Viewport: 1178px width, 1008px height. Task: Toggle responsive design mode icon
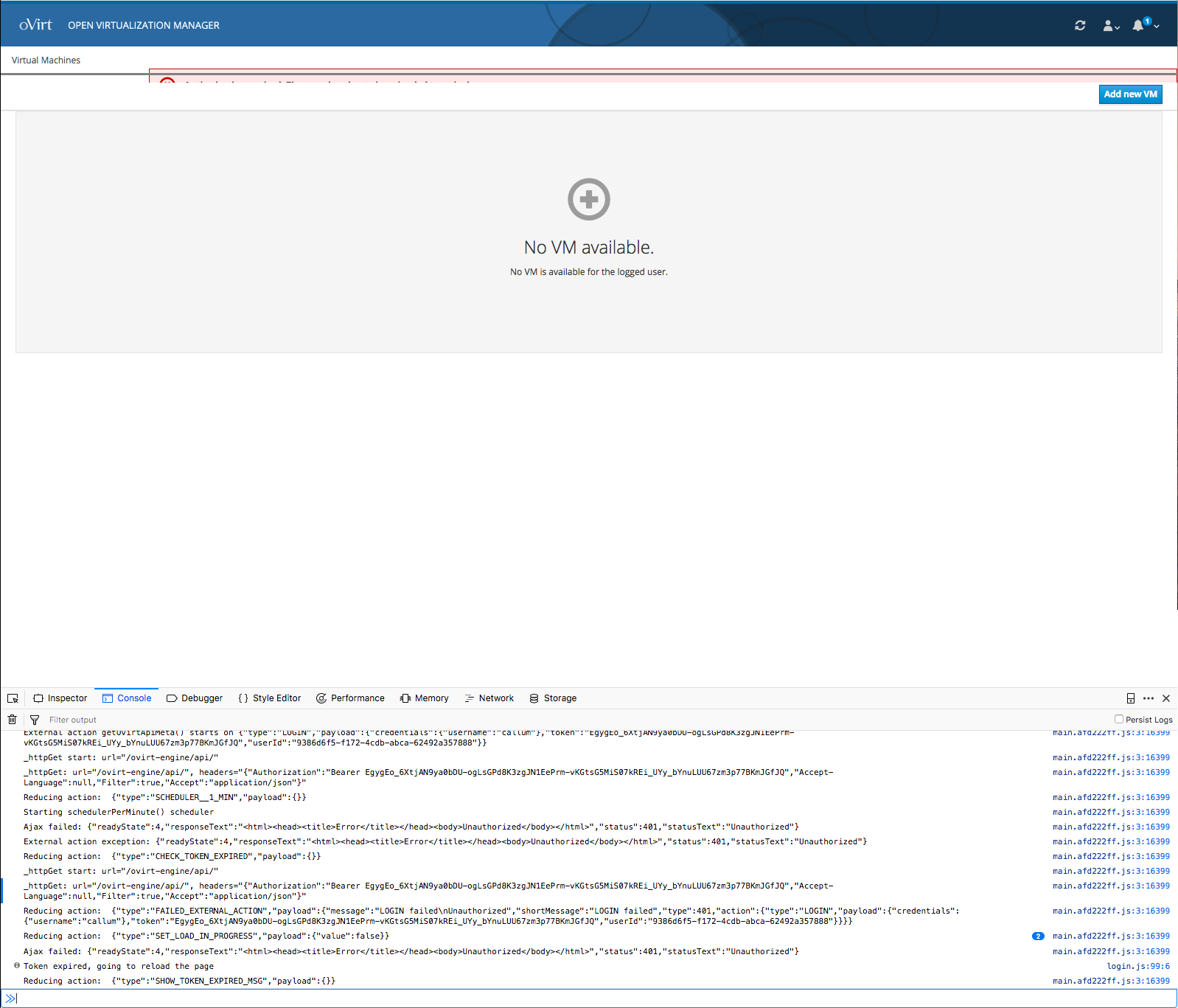coord(1130,698)
